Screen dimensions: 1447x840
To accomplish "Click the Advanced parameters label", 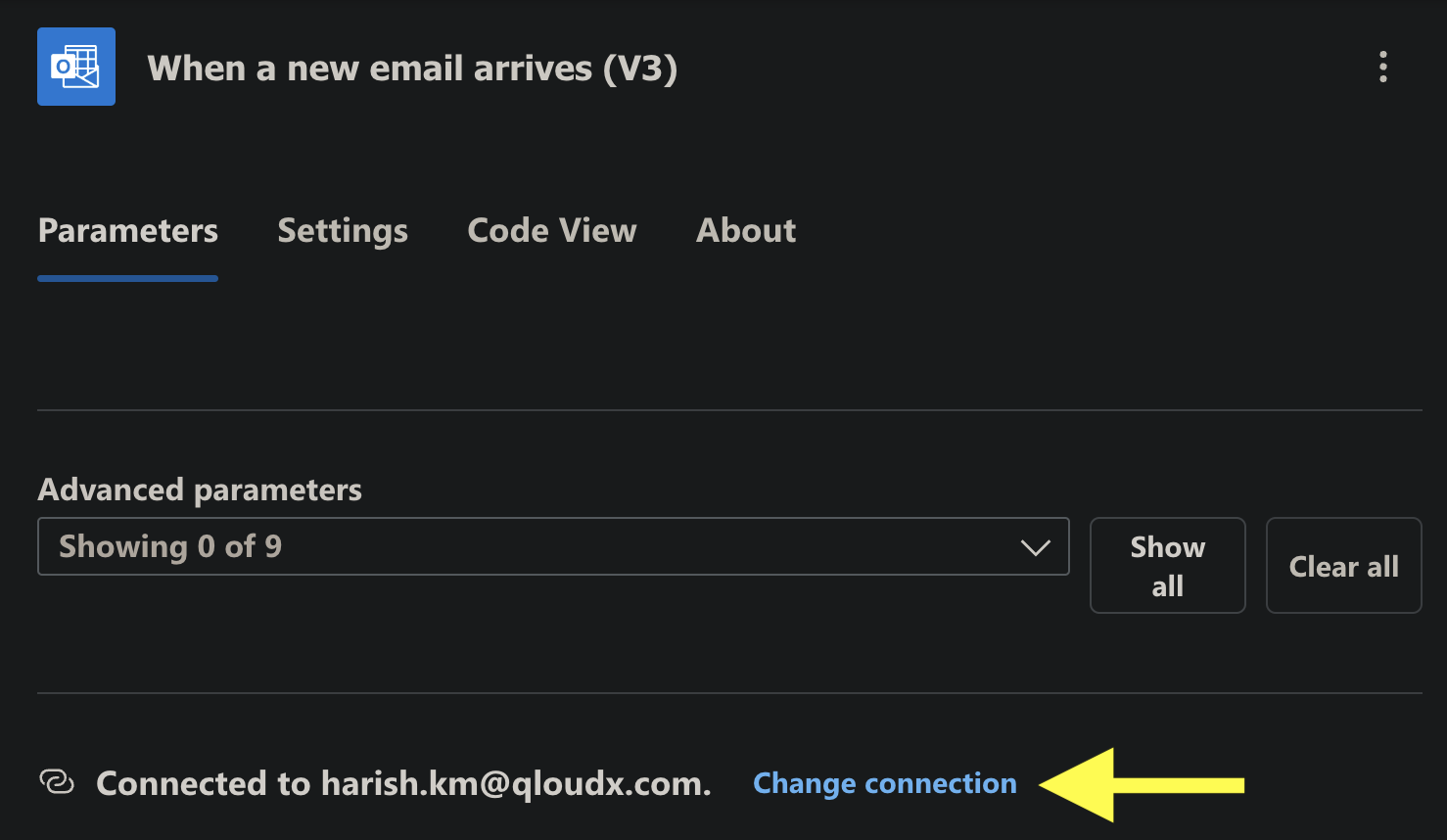I will (x=200, y=490).
